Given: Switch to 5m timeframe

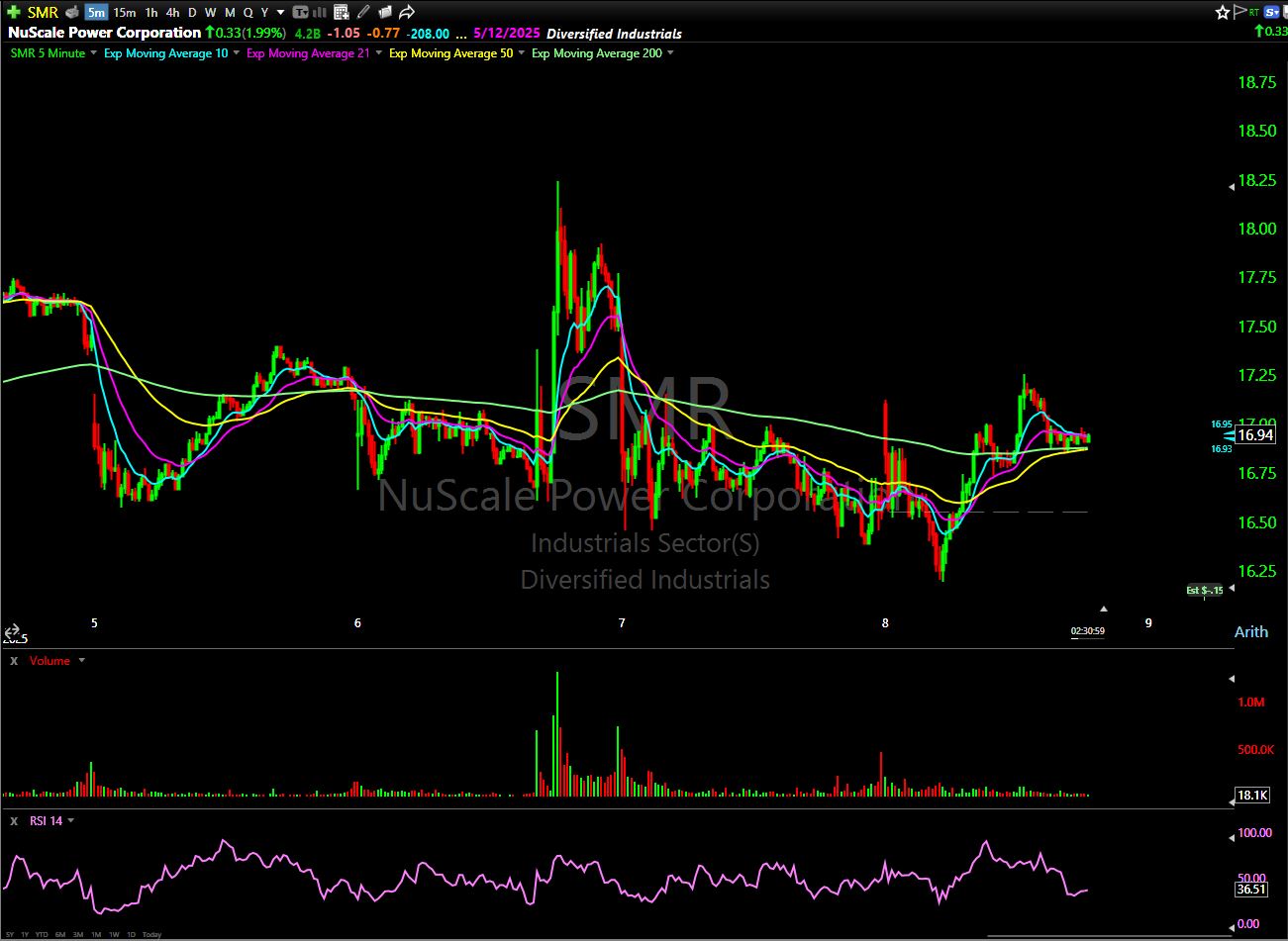Looking at the screenshot, I should click(96, 13).
